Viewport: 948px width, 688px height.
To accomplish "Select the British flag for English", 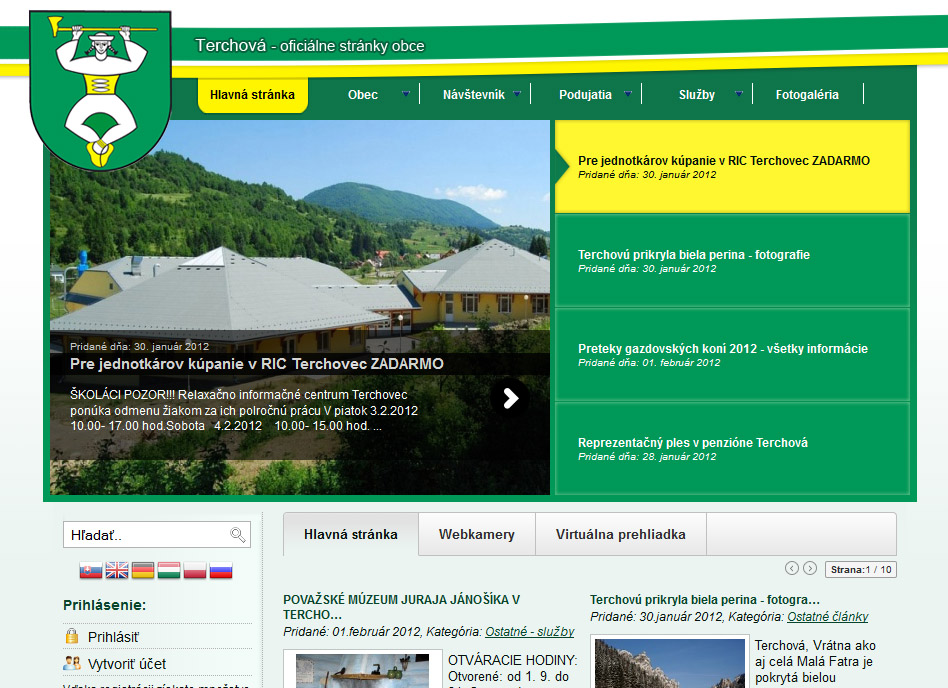I will pos(117,570).
